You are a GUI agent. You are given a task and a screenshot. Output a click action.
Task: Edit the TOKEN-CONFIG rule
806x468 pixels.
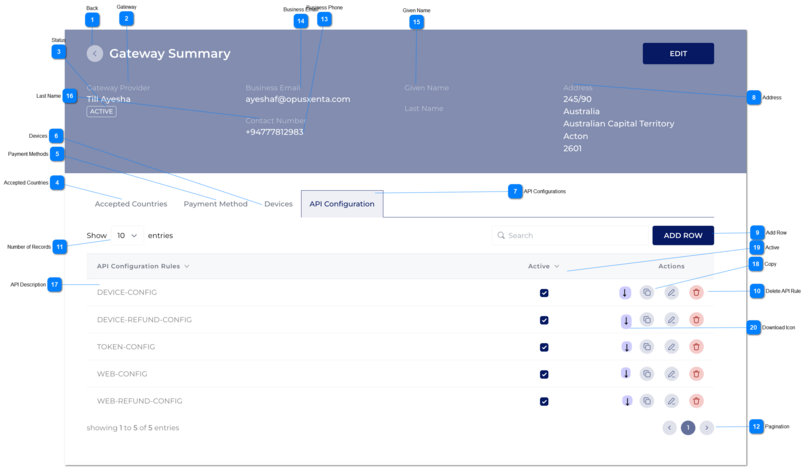[671, 347]
